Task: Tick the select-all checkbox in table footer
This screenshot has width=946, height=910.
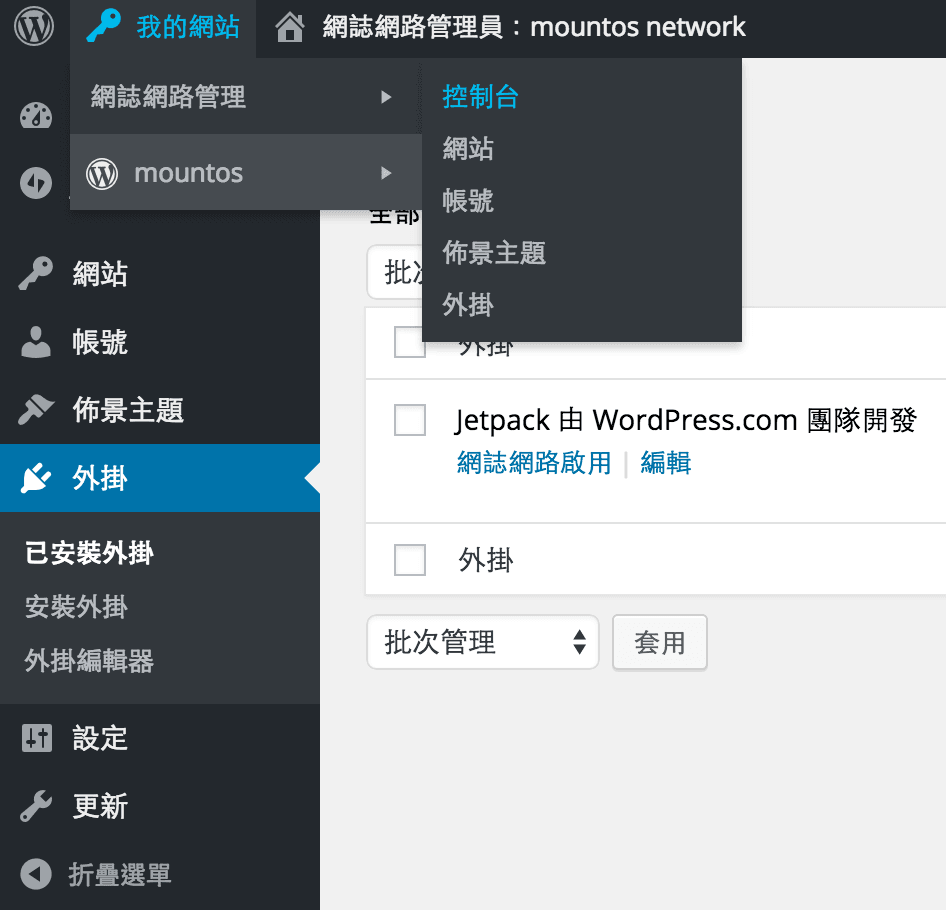Action: tap(410, 559)
